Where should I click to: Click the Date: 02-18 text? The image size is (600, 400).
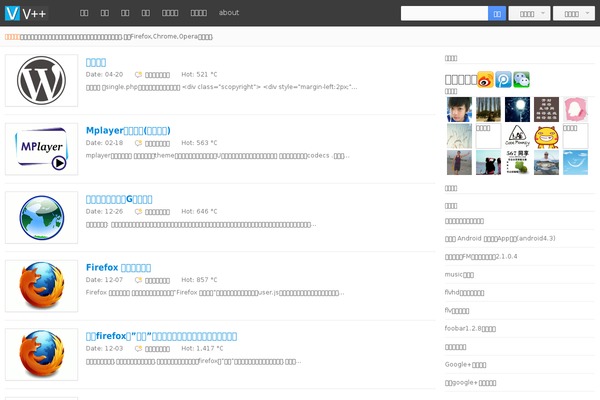104,143
